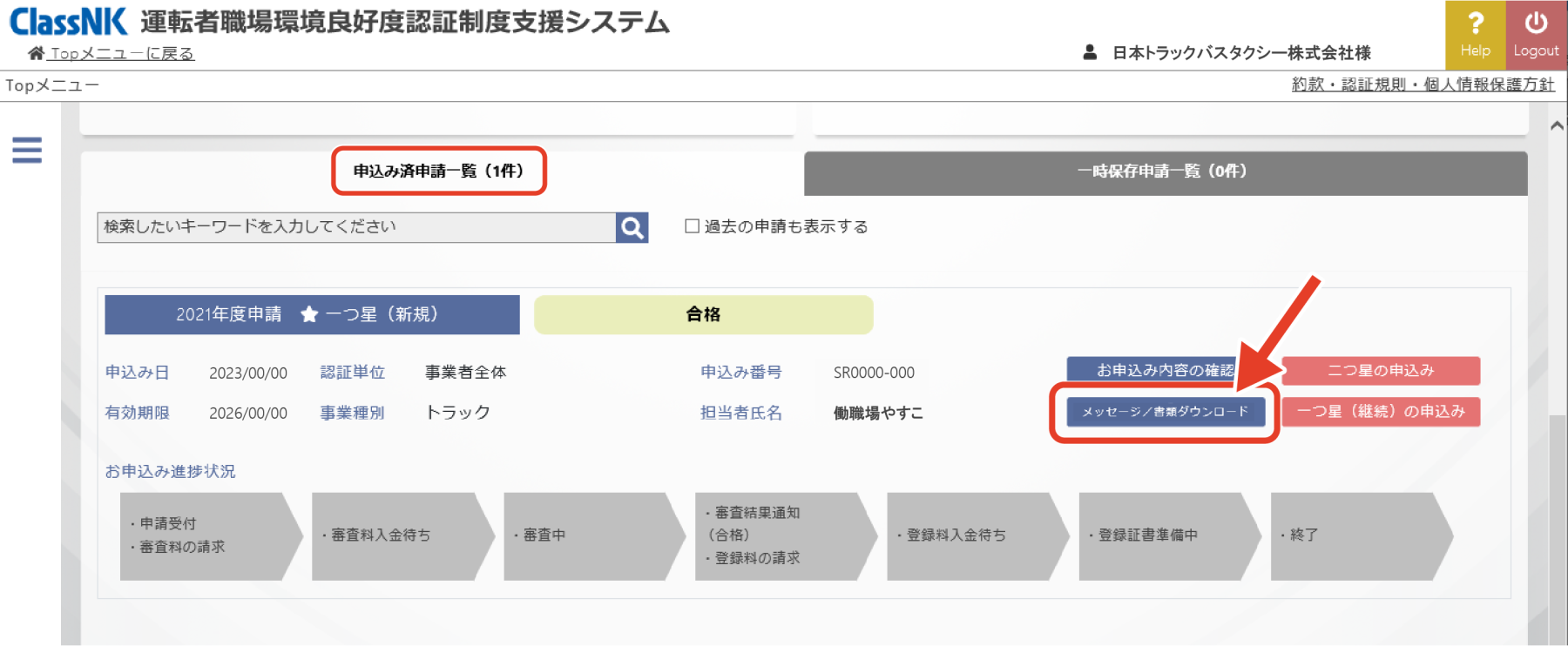Screen dimensions: 1568x646
Task: Click the Help question mark icon
Action: coord(1475,24)
